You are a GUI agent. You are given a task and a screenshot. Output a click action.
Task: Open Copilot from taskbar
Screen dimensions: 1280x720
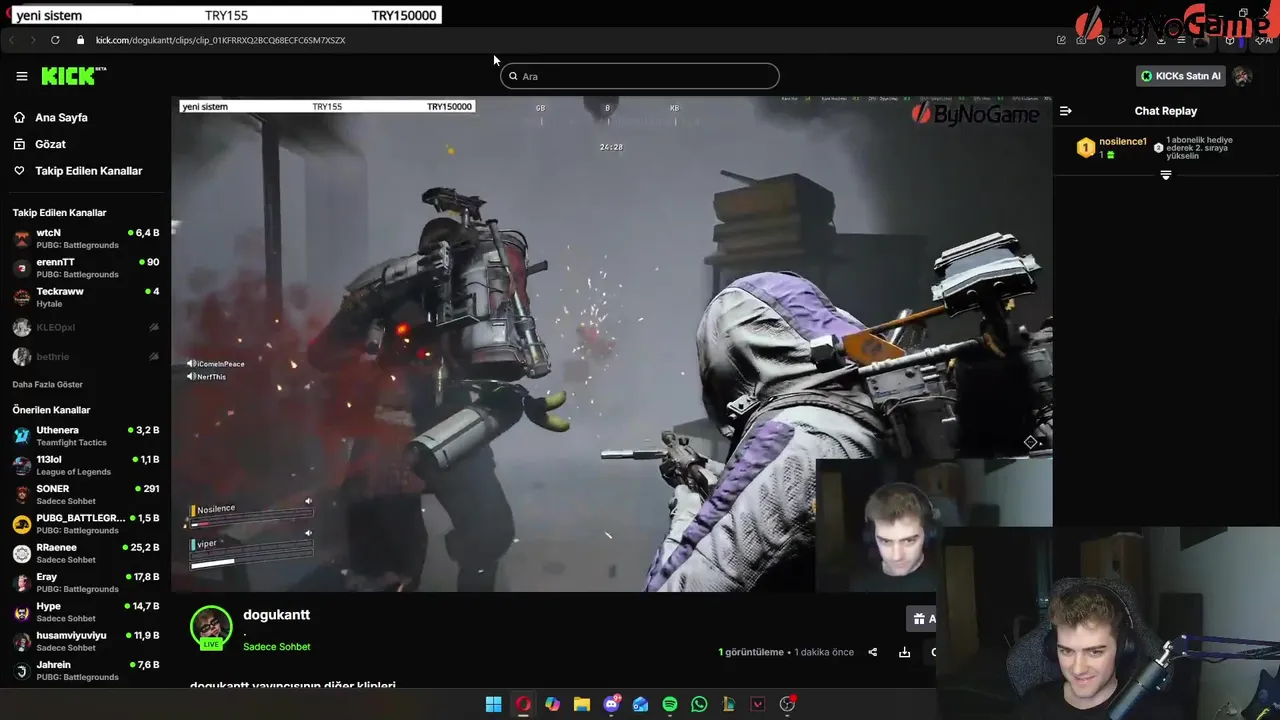pos(552,704)
